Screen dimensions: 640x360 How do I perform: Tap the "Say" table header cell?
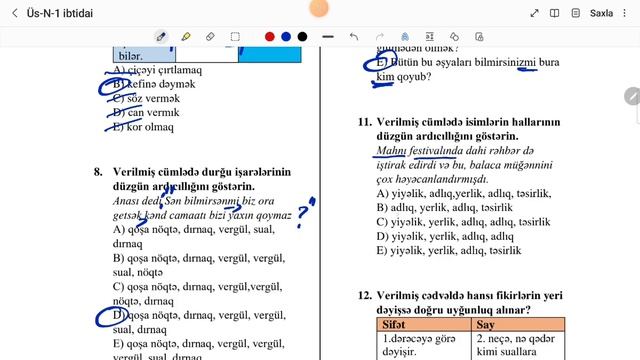pos(518,324)
